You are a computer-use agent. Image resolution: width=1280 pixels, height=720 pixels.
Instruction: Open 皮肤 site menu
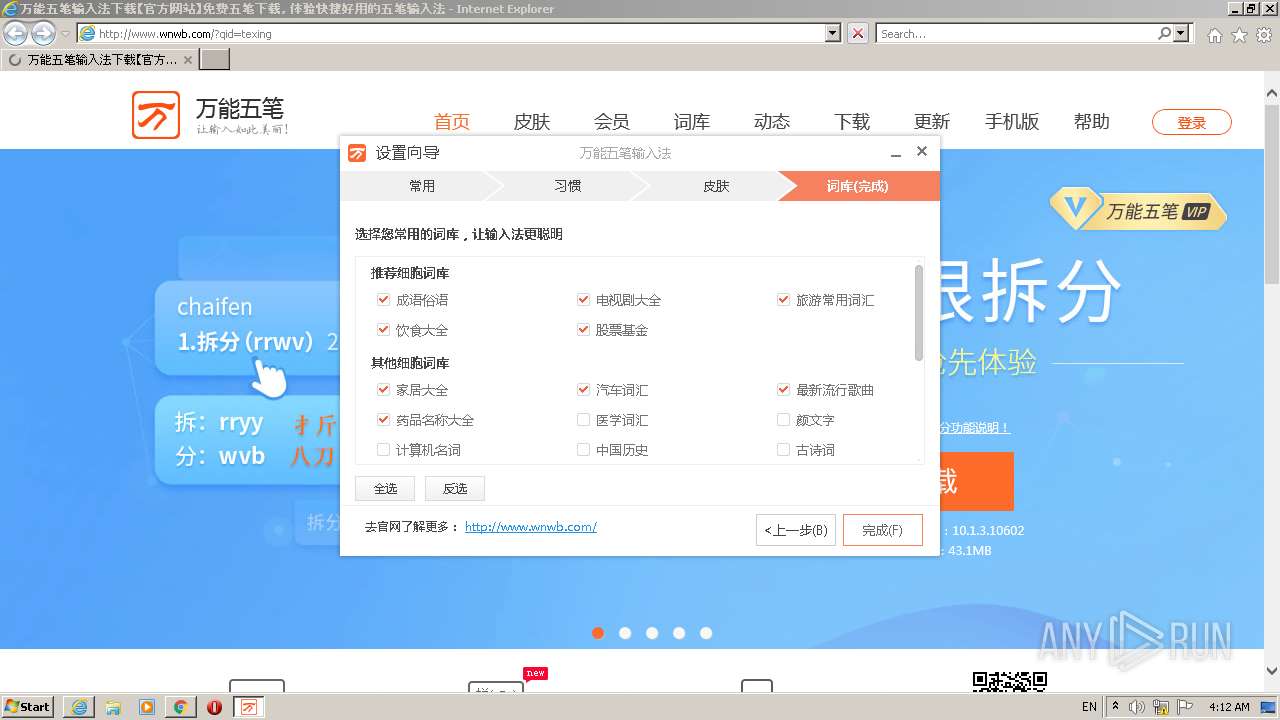532,122
